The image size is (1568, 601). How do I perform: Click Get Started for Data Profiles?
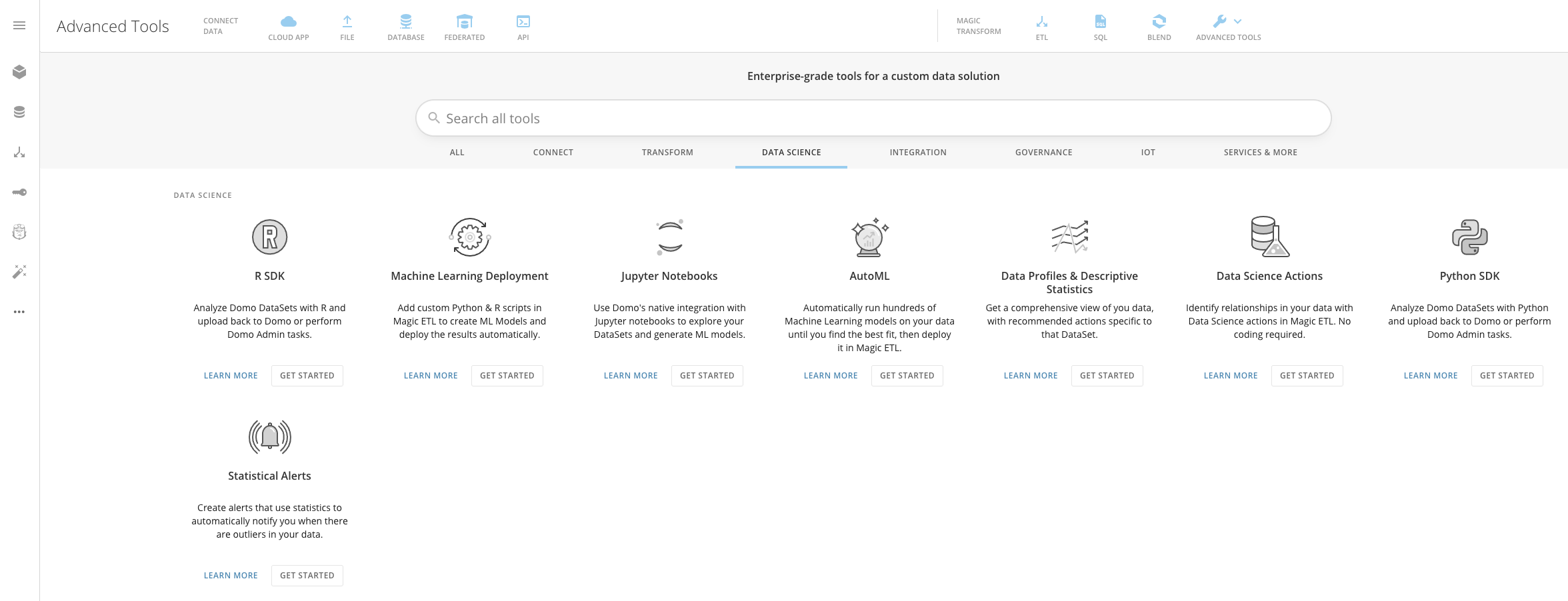pos(1107,376)
